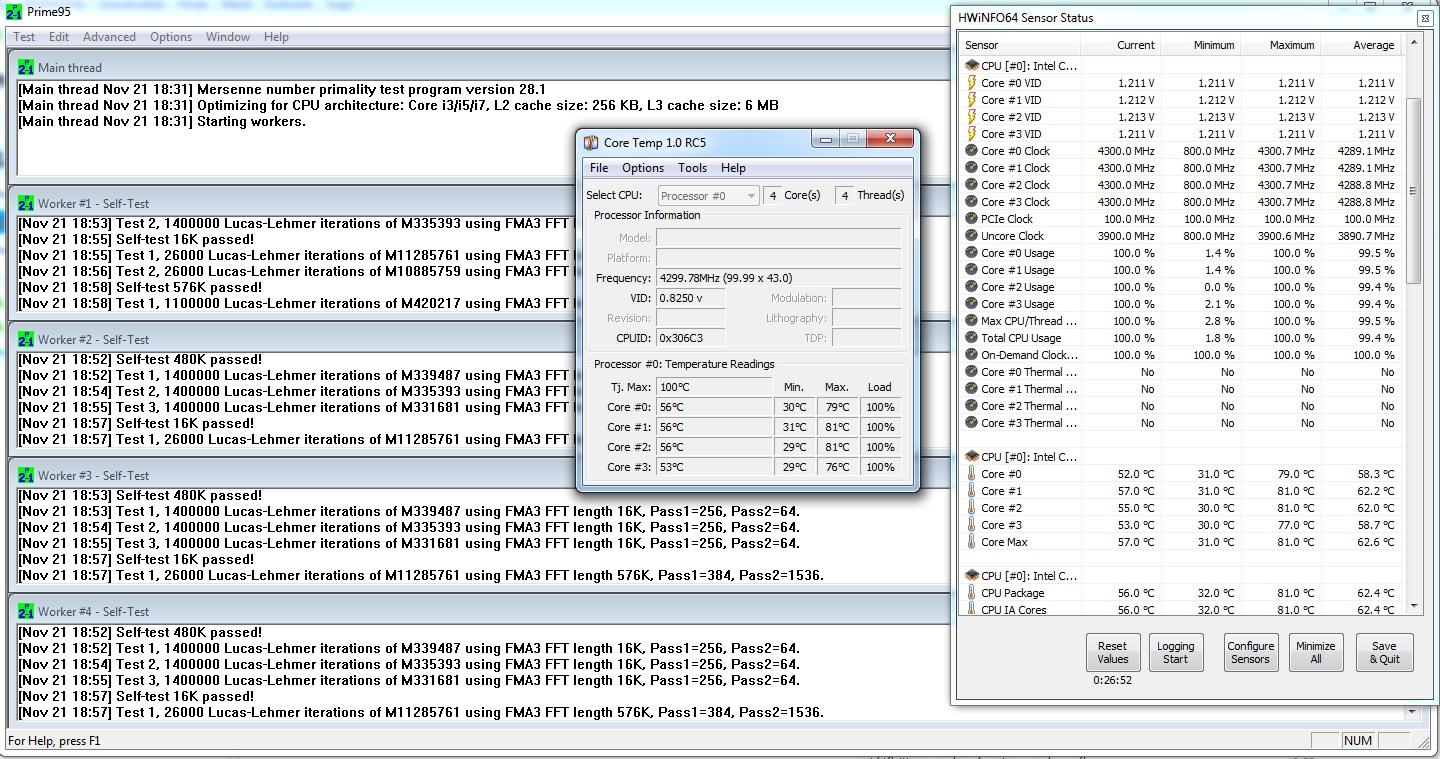Click the Tj. Max 100°C field

pos(713,387)
